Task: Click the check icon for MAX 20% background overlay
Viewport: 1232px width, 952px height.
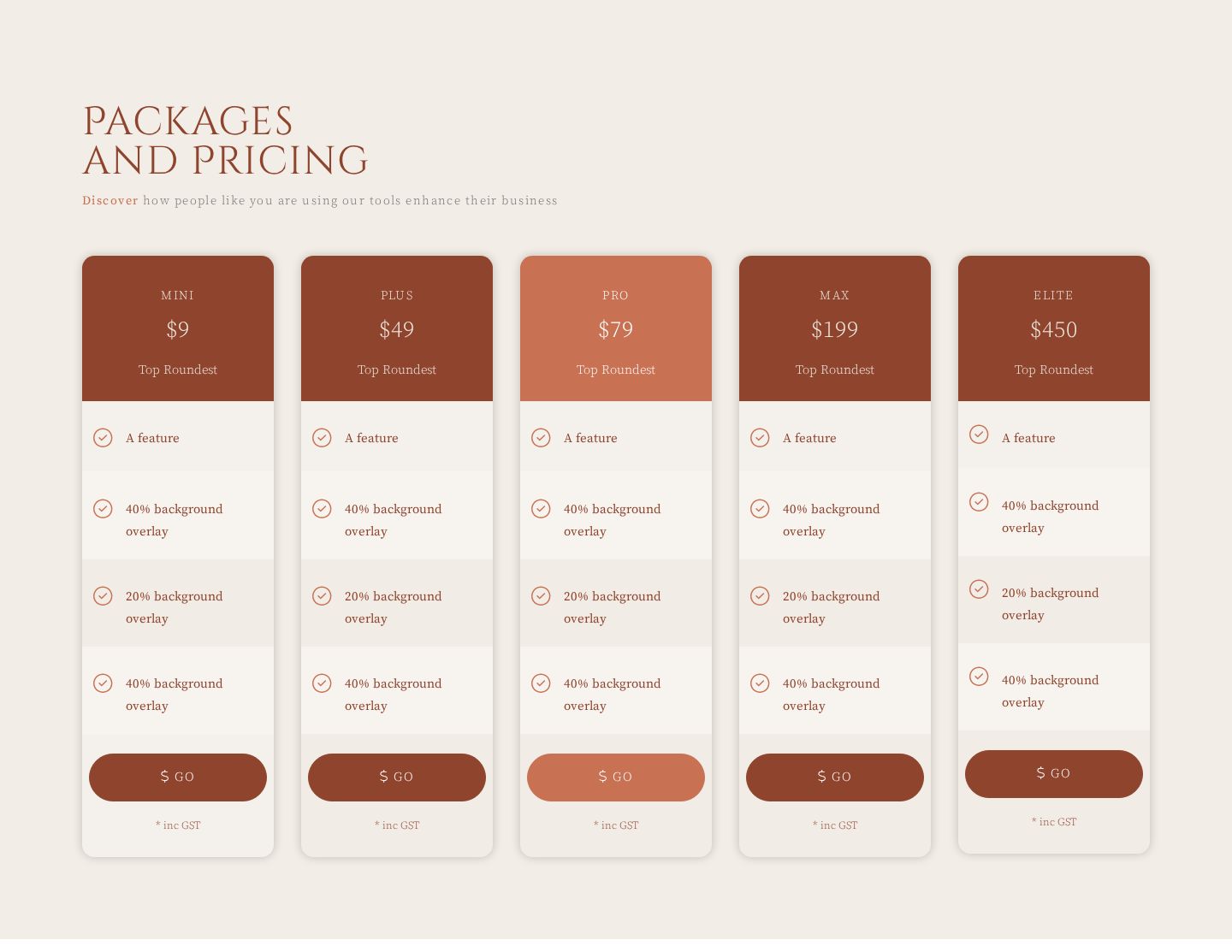Action: tap(760, 595)
